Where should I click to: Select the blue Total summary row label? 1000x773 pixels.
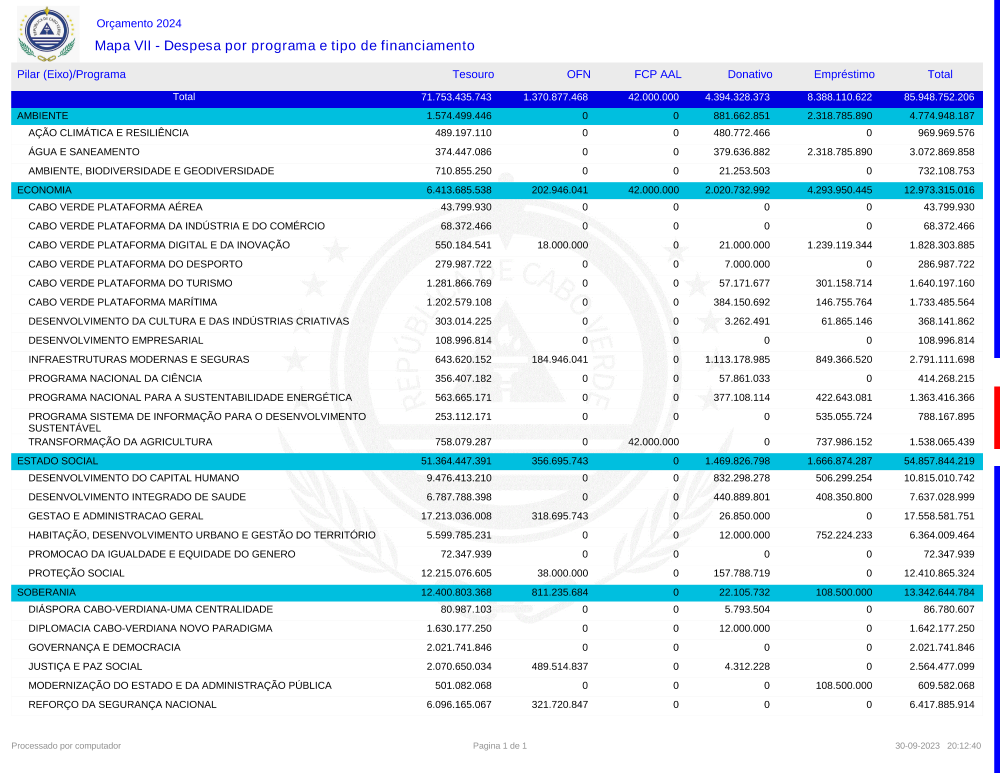(184, 97)
